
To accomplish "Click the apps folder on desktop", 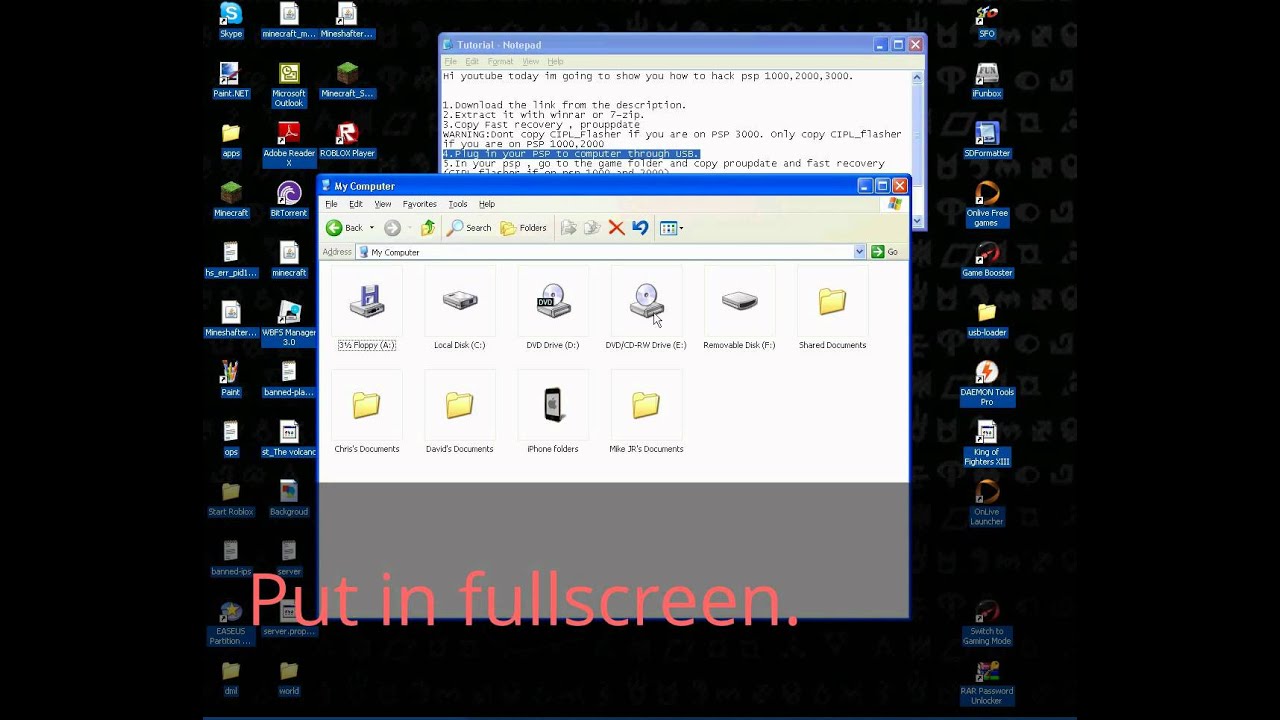I will tap(231, 140).
